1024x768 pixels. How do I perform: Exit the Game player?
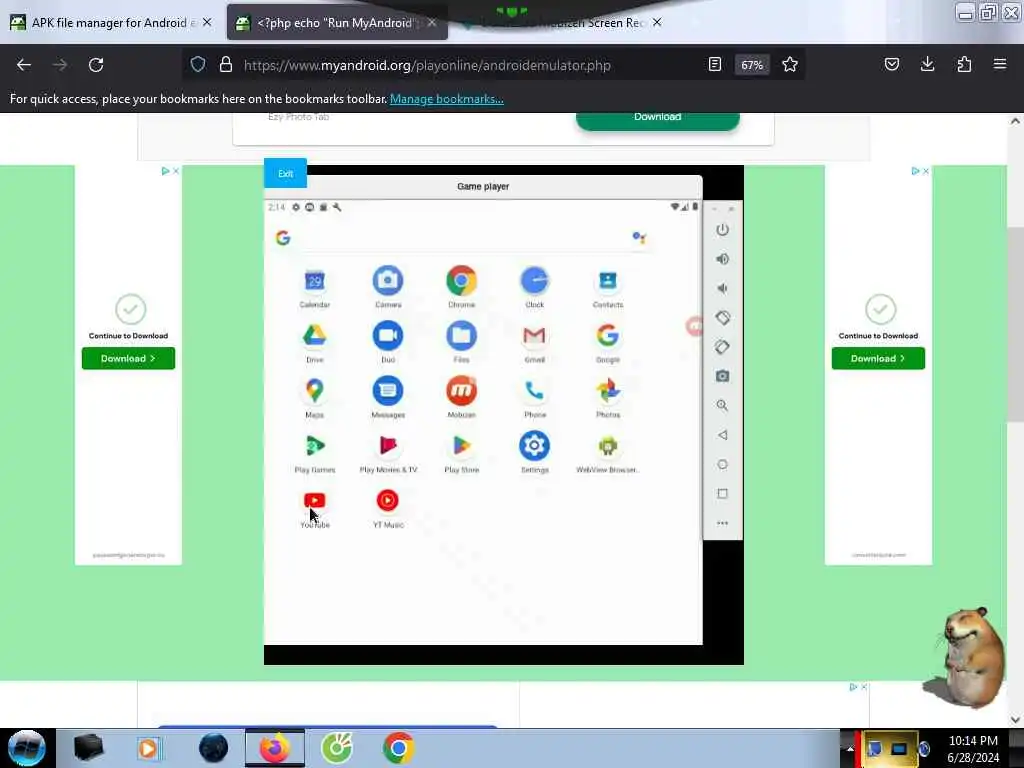click(x=285, y=174)
